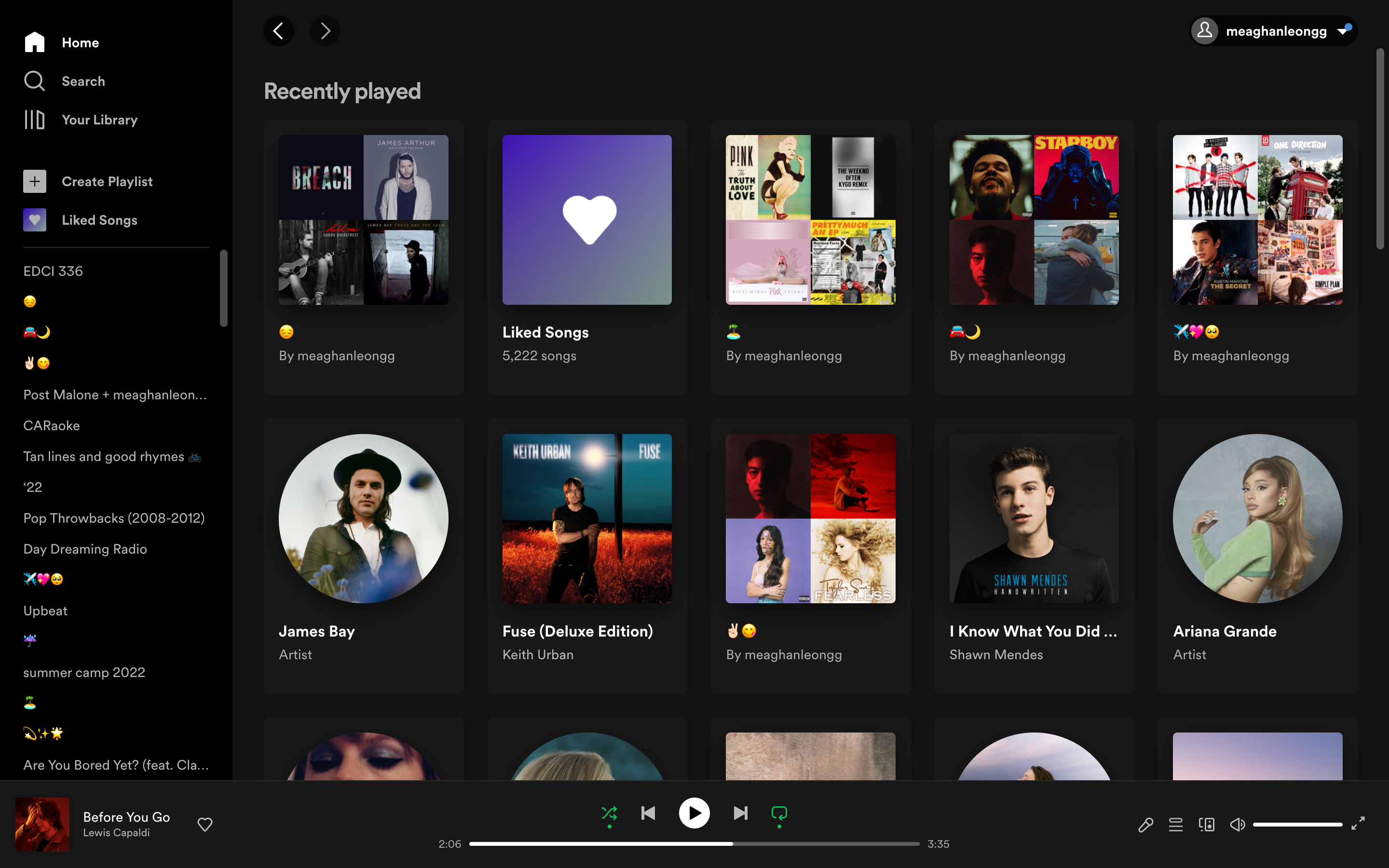Open the play queue icon
The image size is (1389, 868).
pos(1175,825)
